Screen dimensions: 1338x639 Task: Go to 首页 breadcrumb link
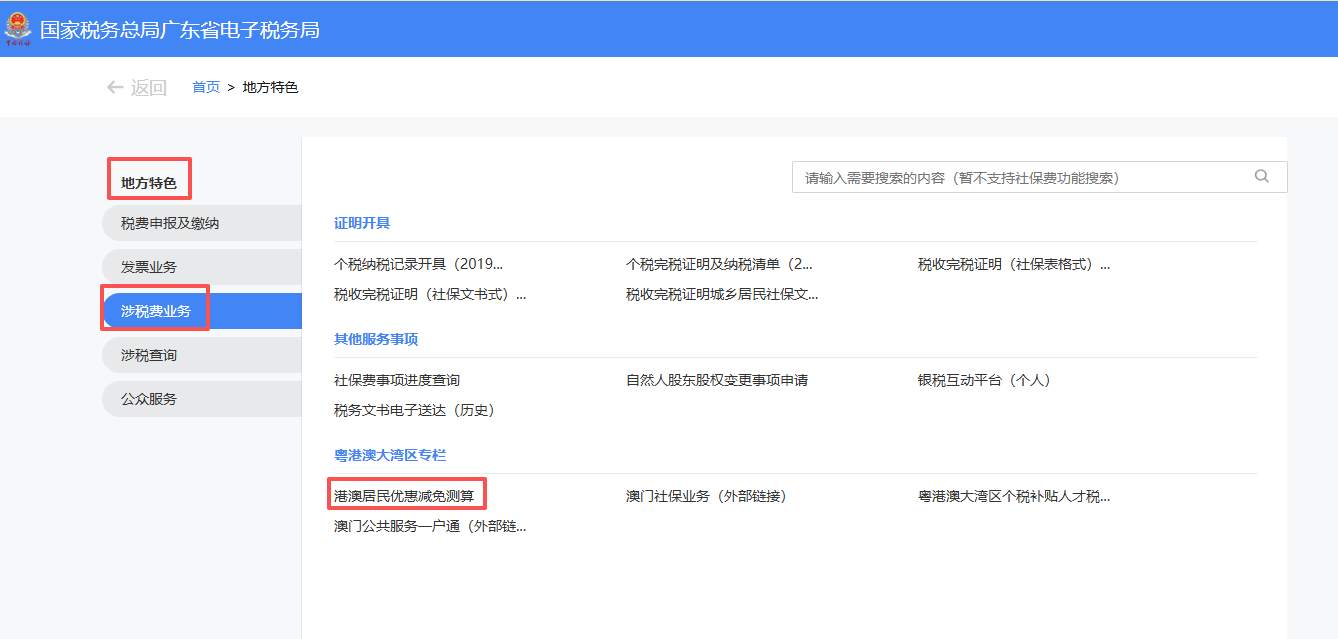coord(206,87)
